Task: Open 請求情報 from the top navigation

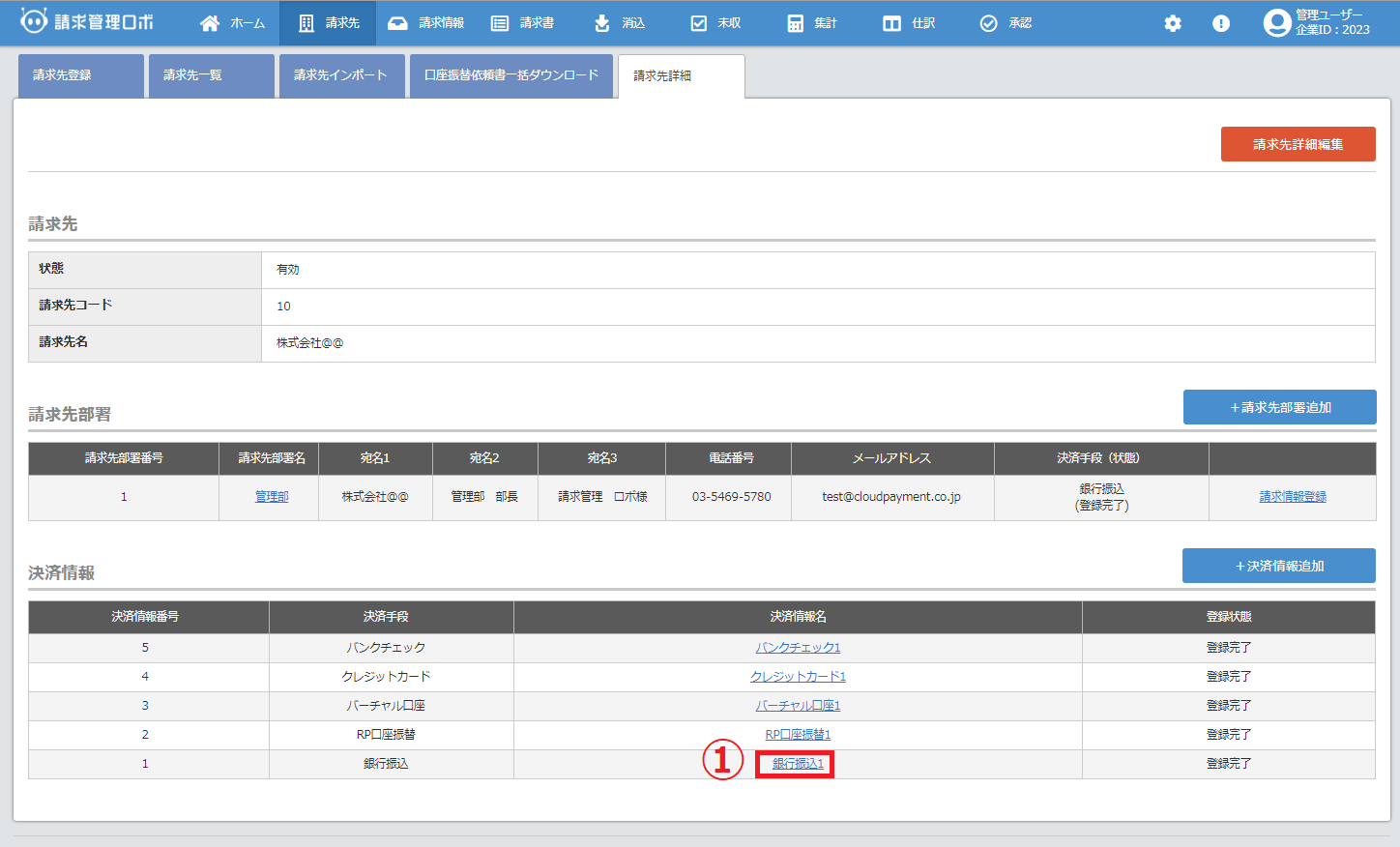Action: [425, 23]
